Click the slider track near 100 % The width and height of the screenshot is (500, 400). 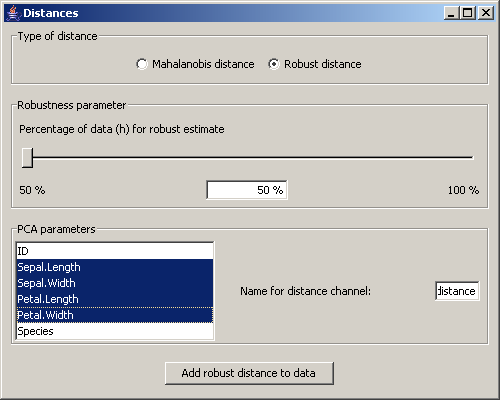click(x=467, y=158)
